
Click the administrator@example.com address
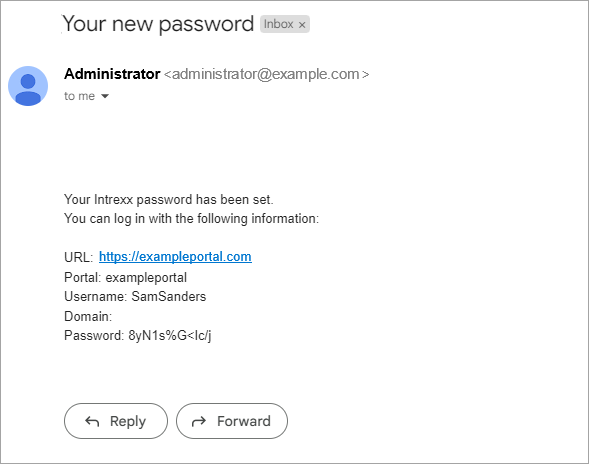point(266,74)
